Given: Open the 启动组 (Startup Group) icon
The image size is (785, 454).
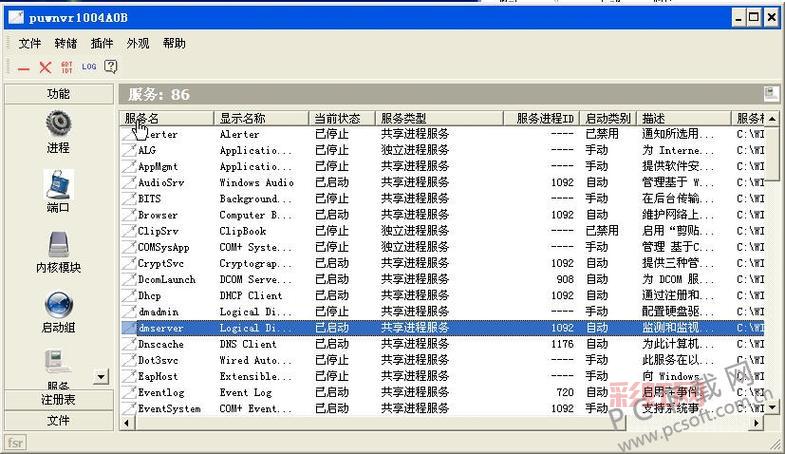Looking at the screenshot, I should pyautogui.click(x=58, y=305).
